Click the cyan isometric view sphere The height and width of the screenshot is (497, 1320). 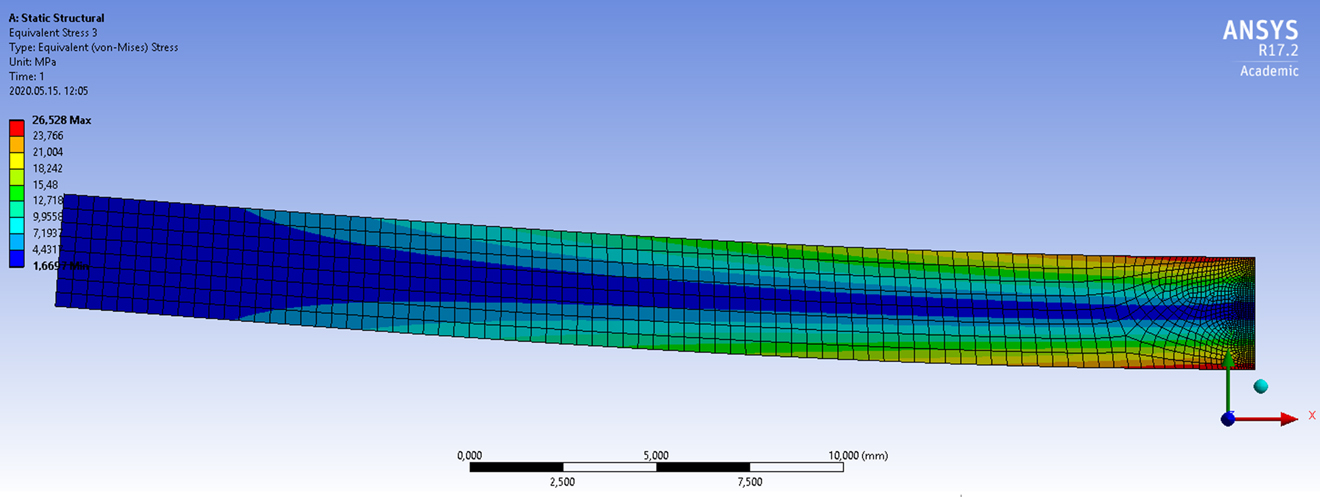click(x=1260, y=386)
